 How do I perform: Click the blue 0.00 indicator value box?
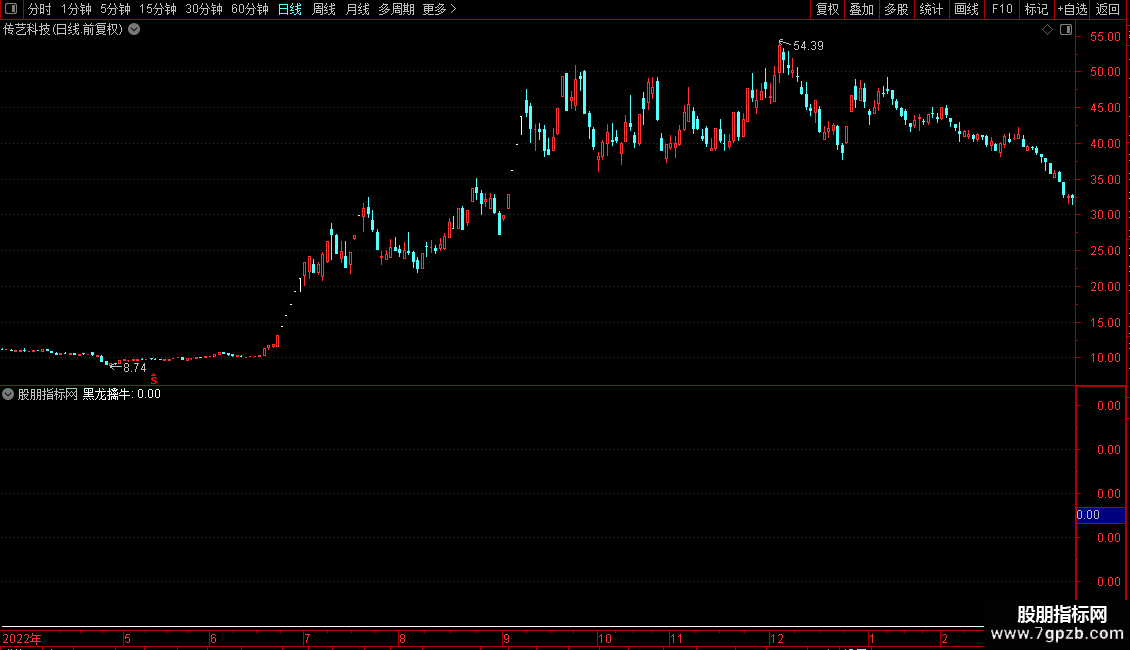point(1100,515)
